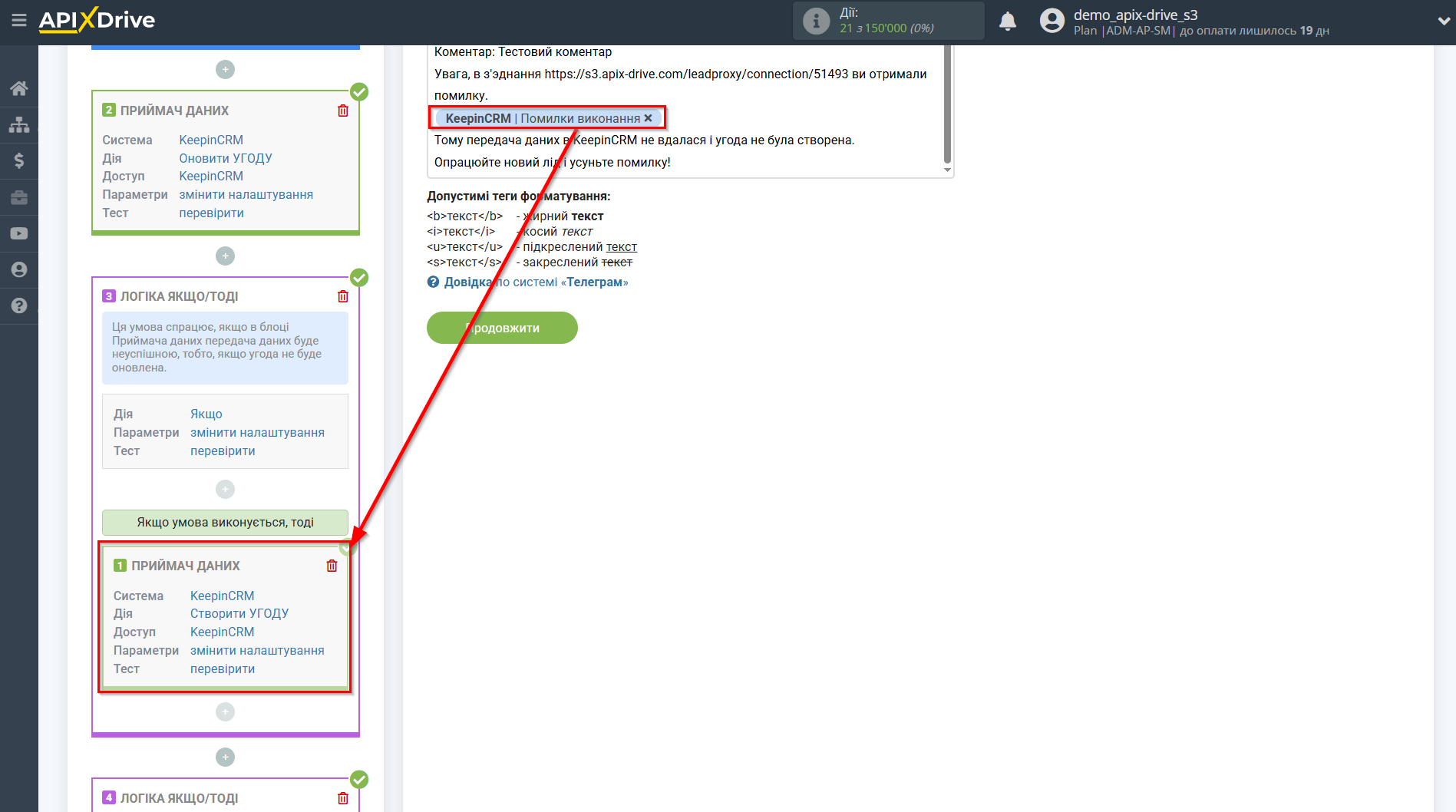Click KeepinCRM Доступ link in nested receiver
This screenshot has height=812, width=1456.
pos(223,632)
